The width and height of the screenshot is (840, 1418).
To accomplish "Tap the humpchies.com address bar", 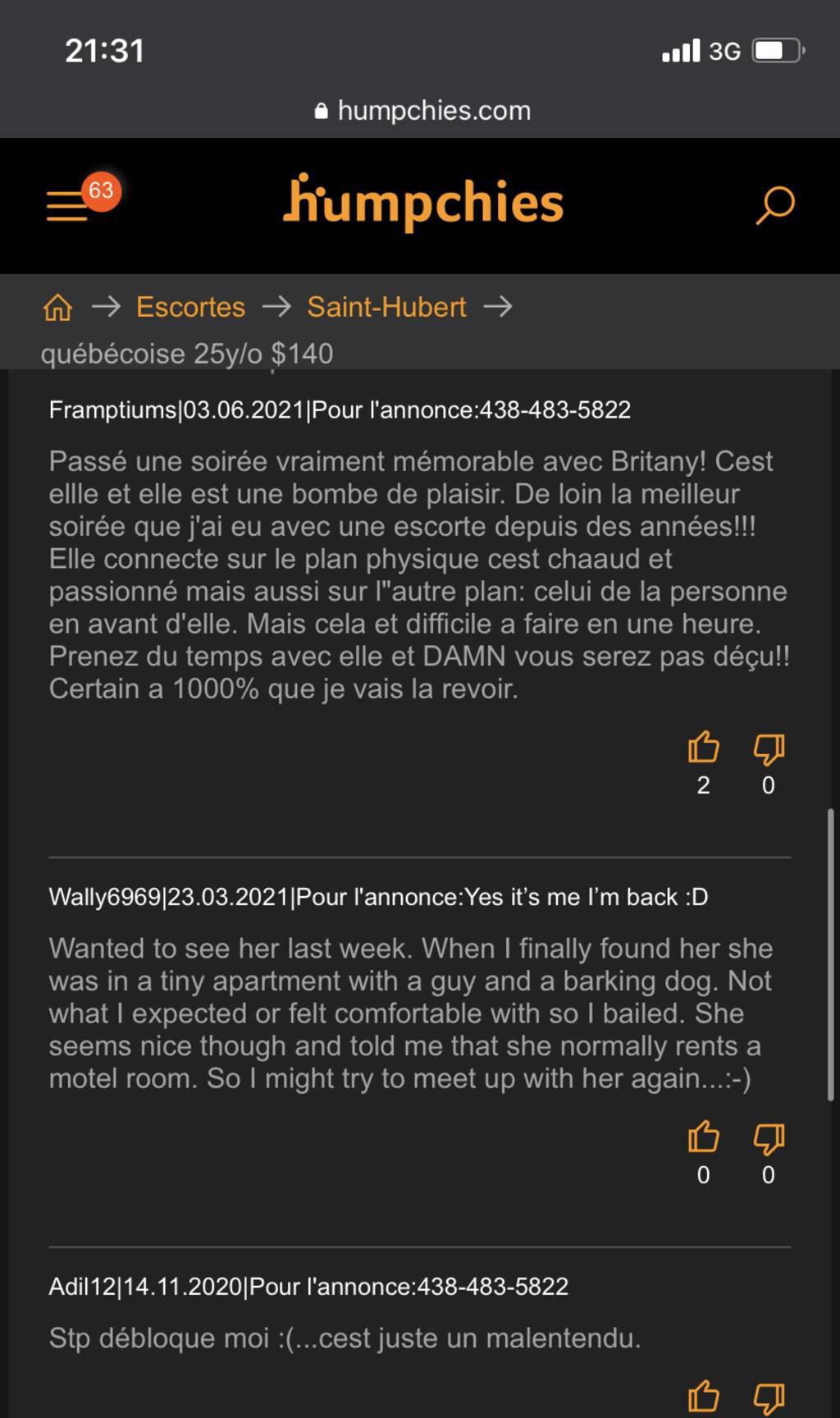I will (423, 111).
